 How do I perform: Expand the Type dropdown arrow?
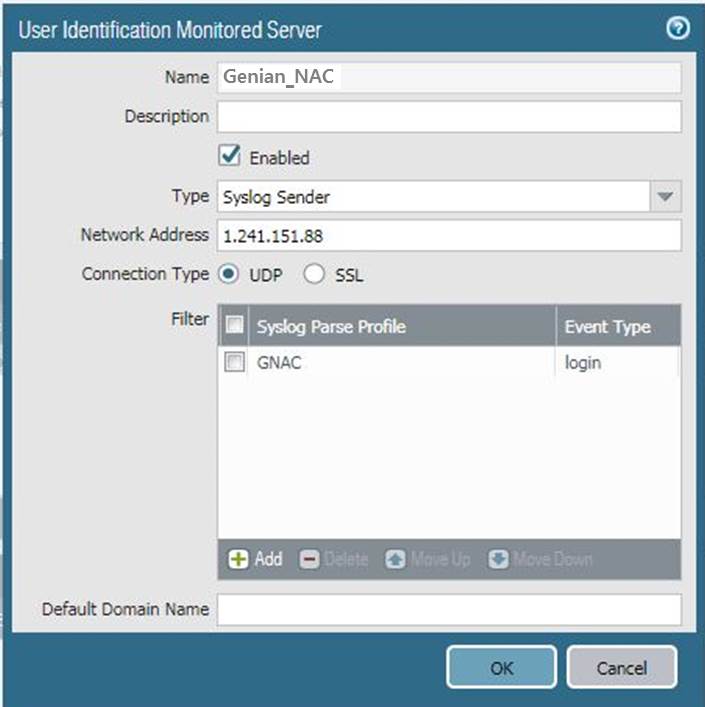666,197
